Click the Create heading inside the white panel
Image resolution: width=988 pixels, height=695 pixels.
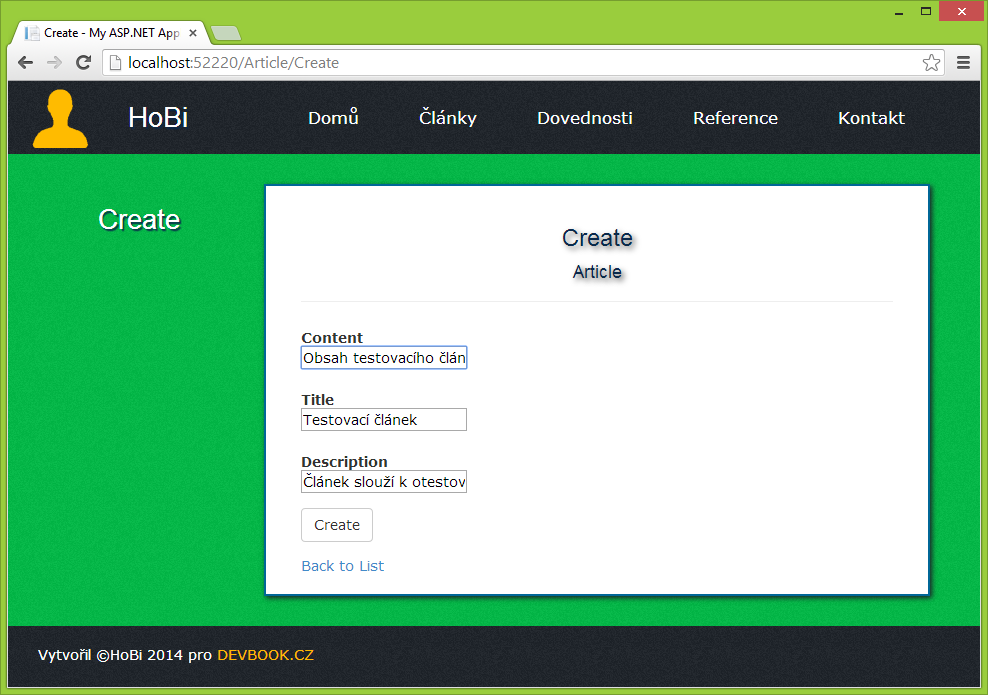tap(597, 238)
